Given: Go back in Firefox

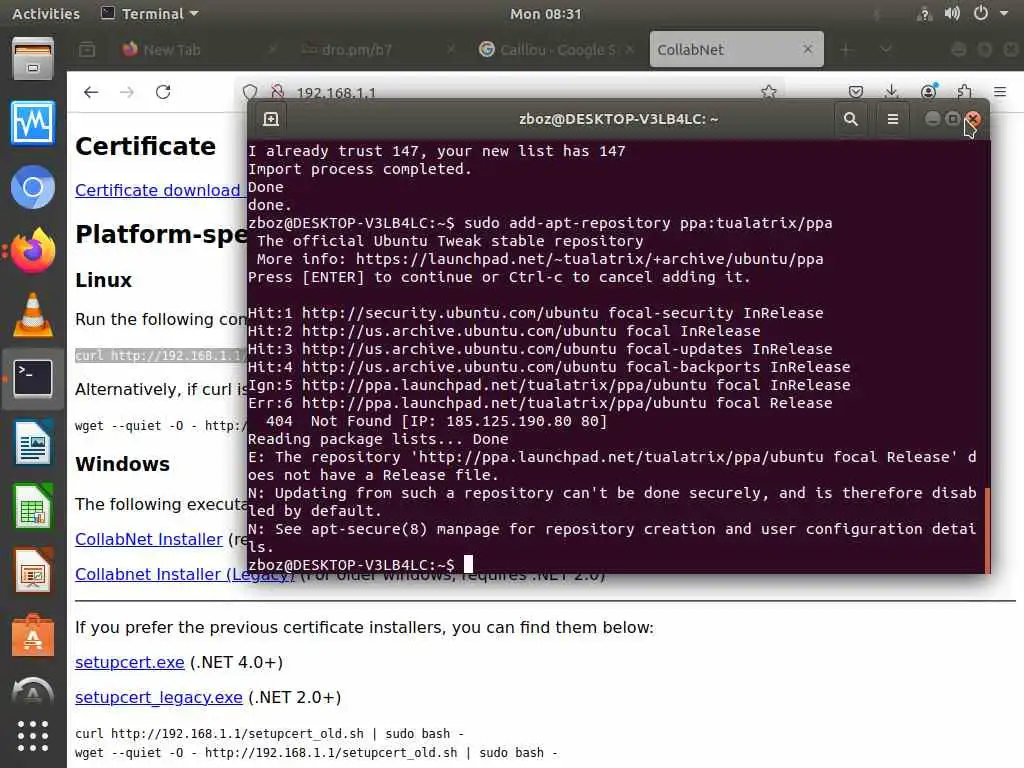Looking at the screenshot, I should [x=91, y=92].
